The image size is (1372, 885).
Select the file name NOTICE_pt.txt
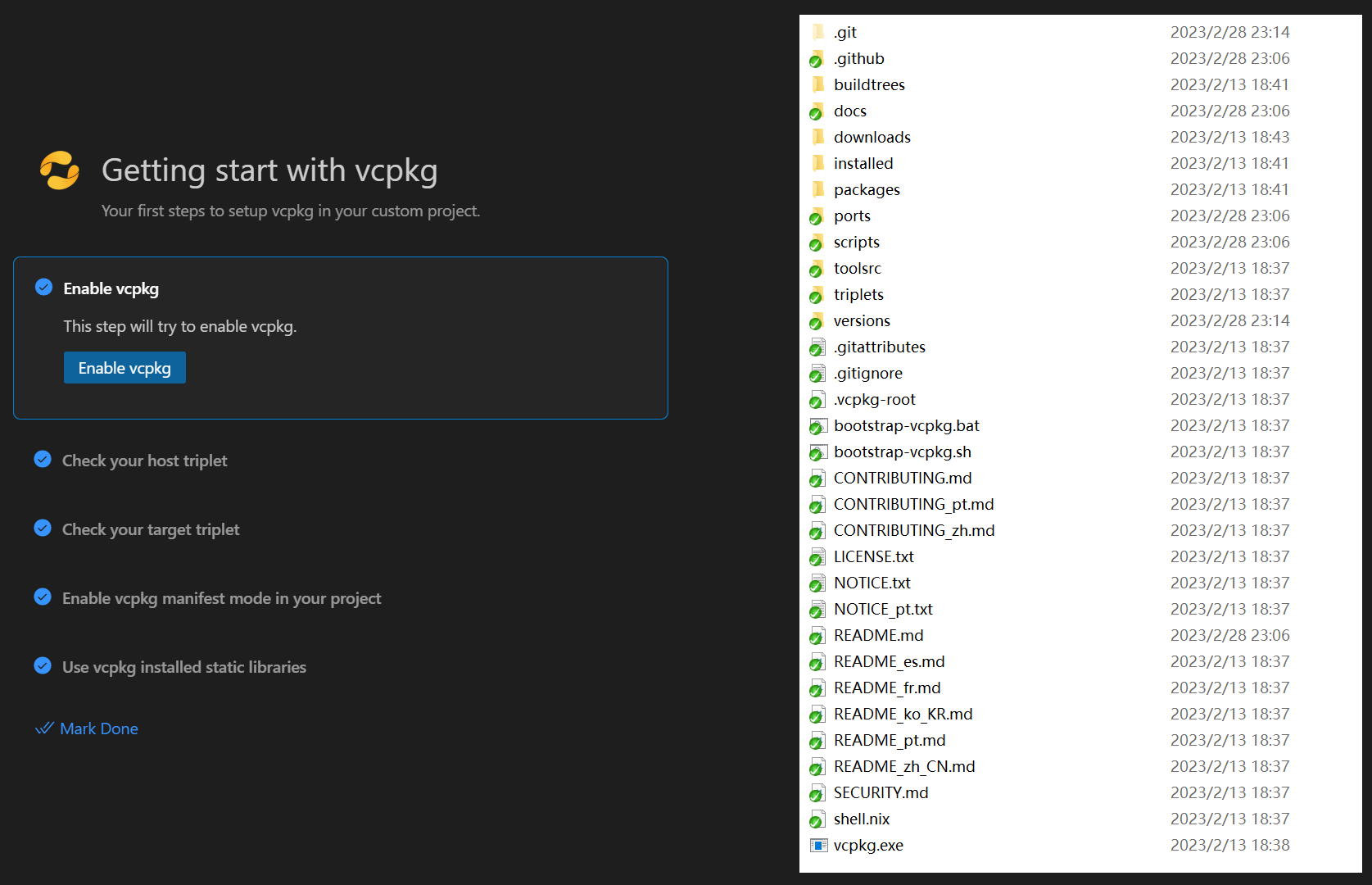click(883, 609)
